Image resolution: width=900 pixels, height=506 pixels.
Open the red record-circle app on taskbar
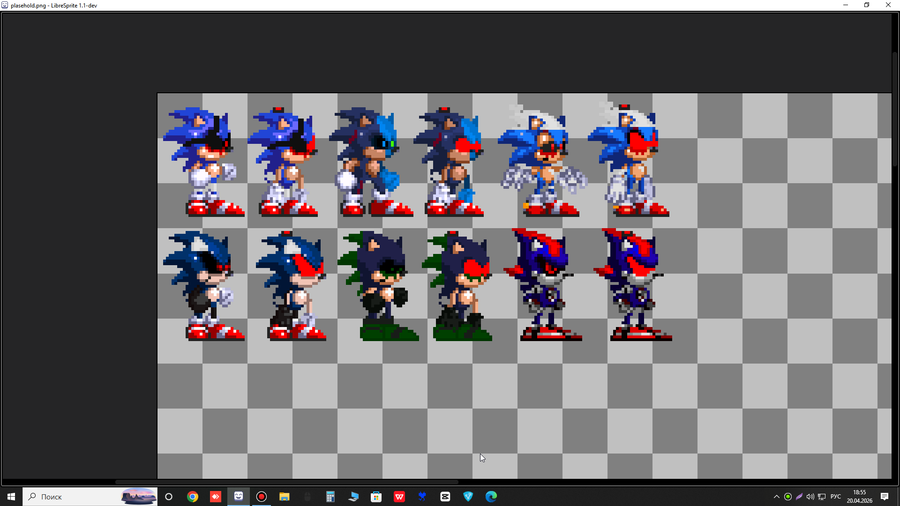261,496
